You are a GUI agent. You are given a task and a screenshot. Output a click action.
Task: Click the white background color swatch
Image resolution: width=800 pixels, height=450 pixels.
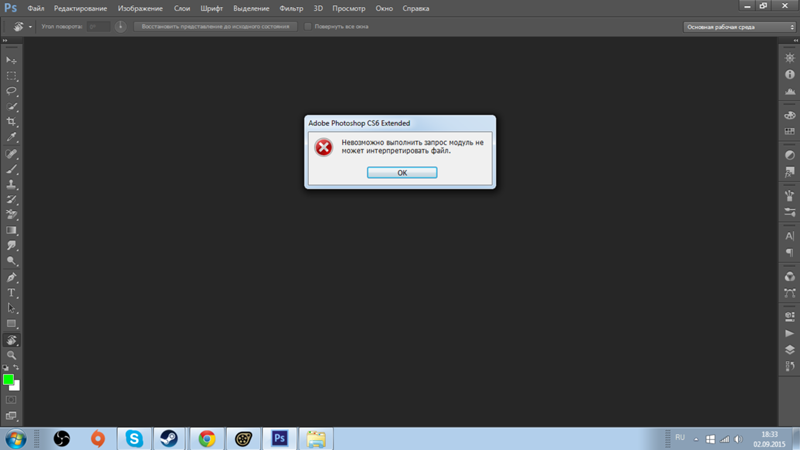(16, 387)
